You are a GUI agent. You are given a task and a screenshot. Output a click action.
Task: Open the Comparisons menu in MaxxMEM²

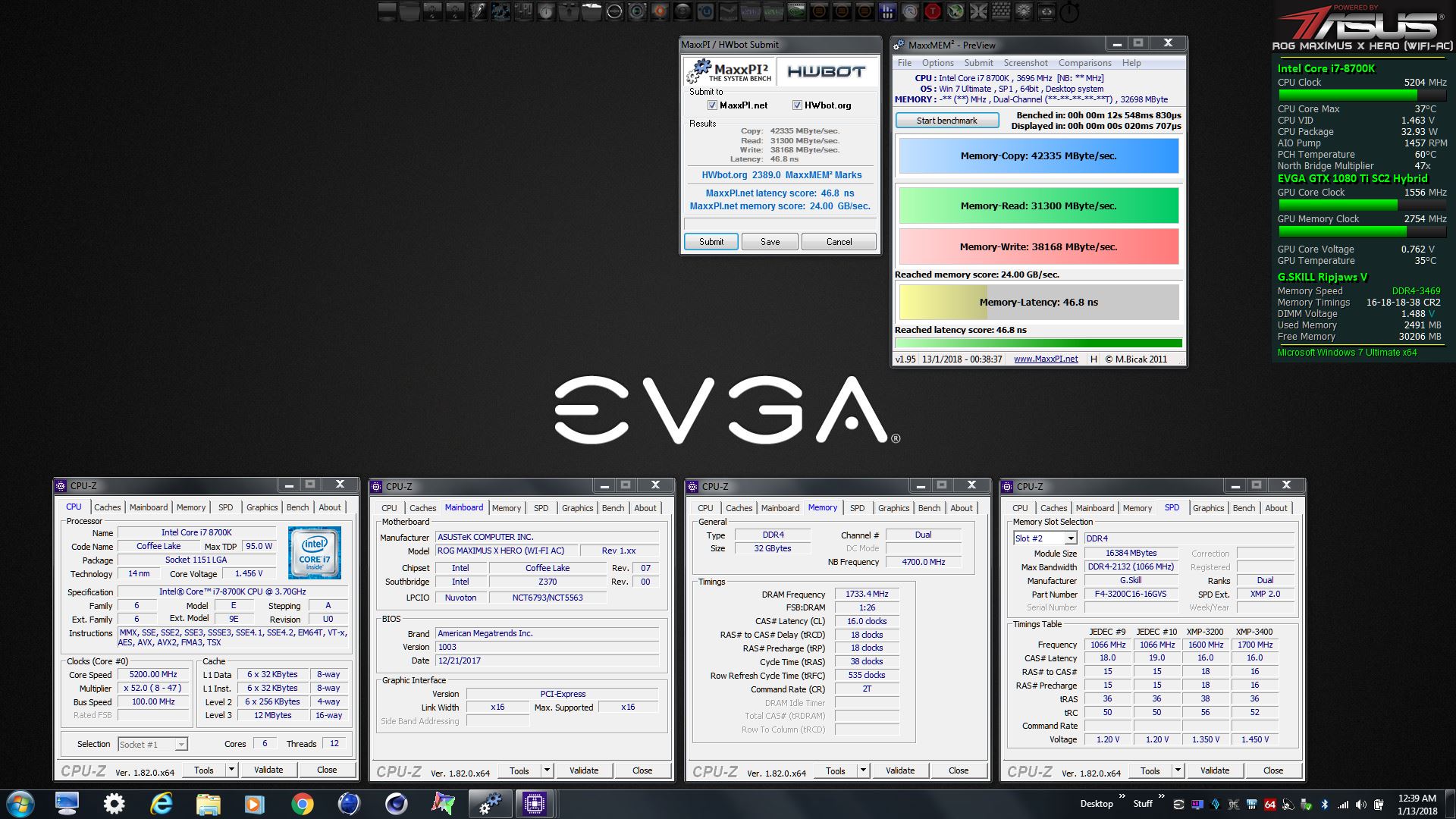coord(1084,63)
